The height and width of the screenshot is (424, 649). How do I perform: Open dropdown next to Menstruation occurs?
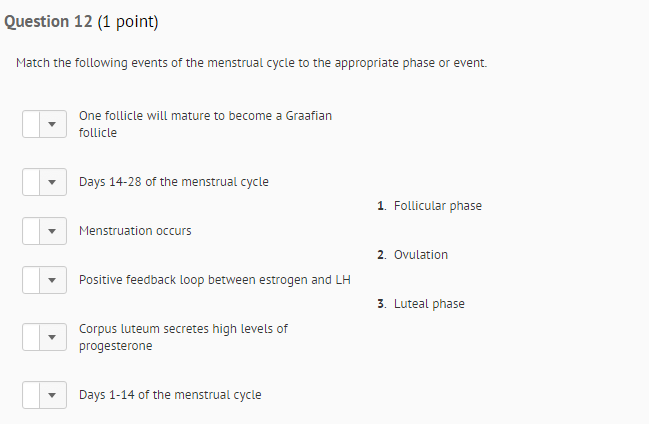tap(45, 231)
